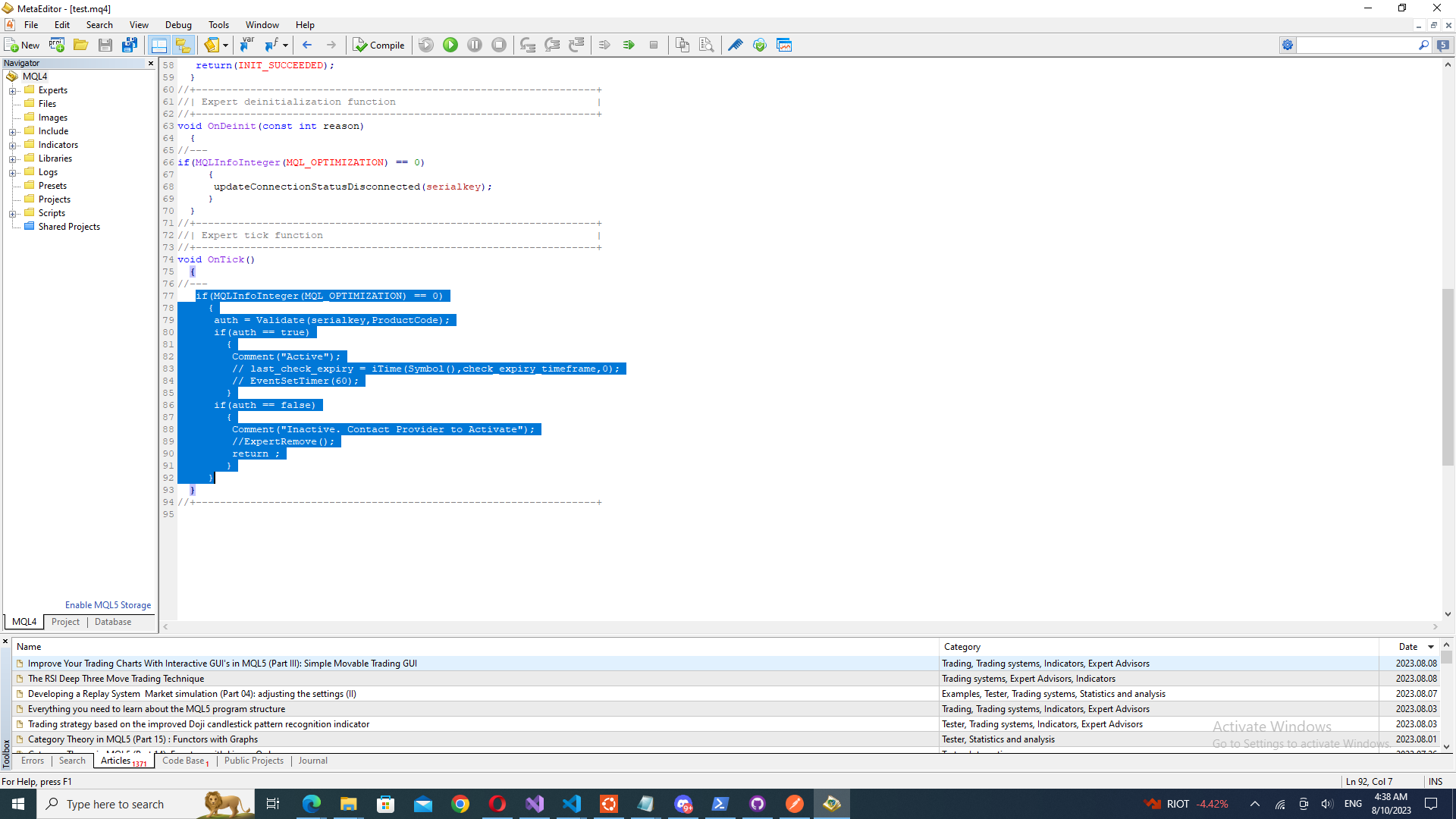Open the terminal chart icon

pyautogui.click(x=784, y=45)
